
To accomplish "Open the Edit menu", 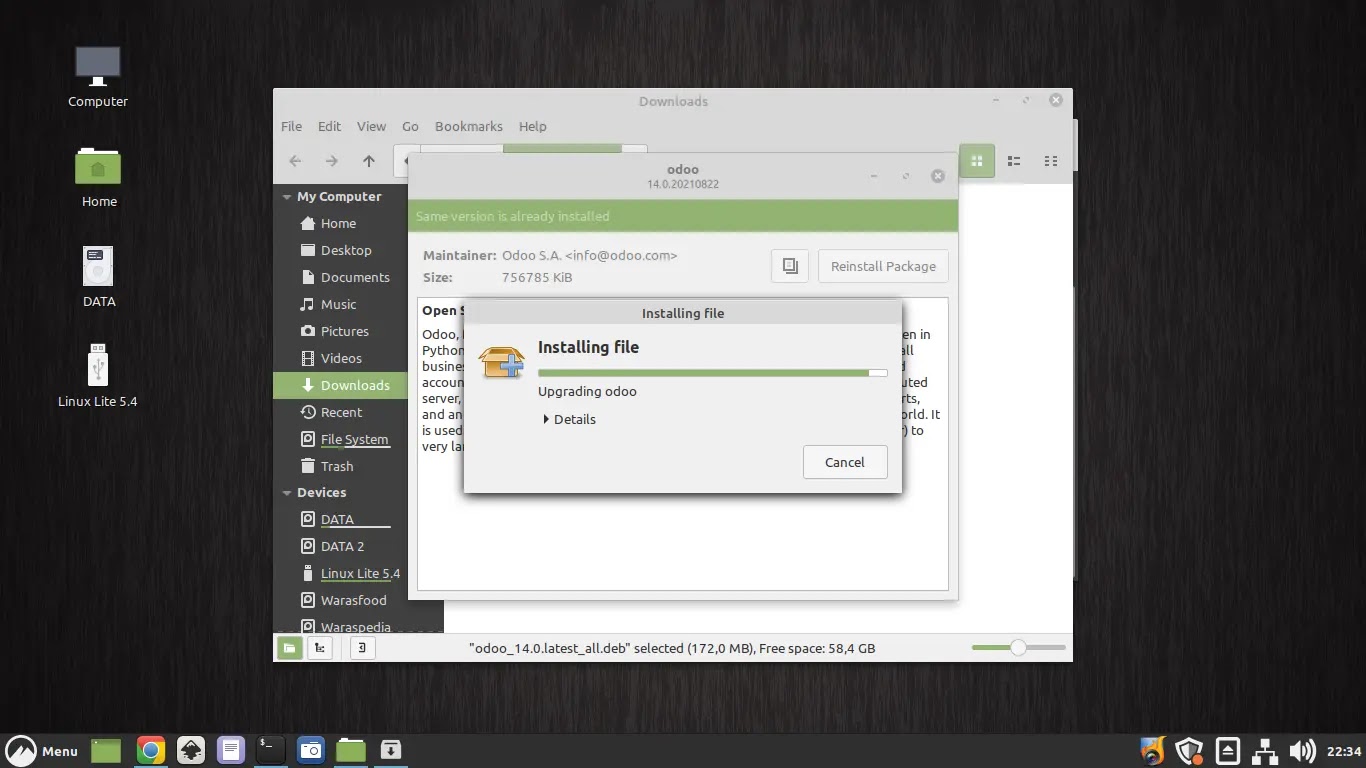I will pyautogui.click(x=329, y=126).
